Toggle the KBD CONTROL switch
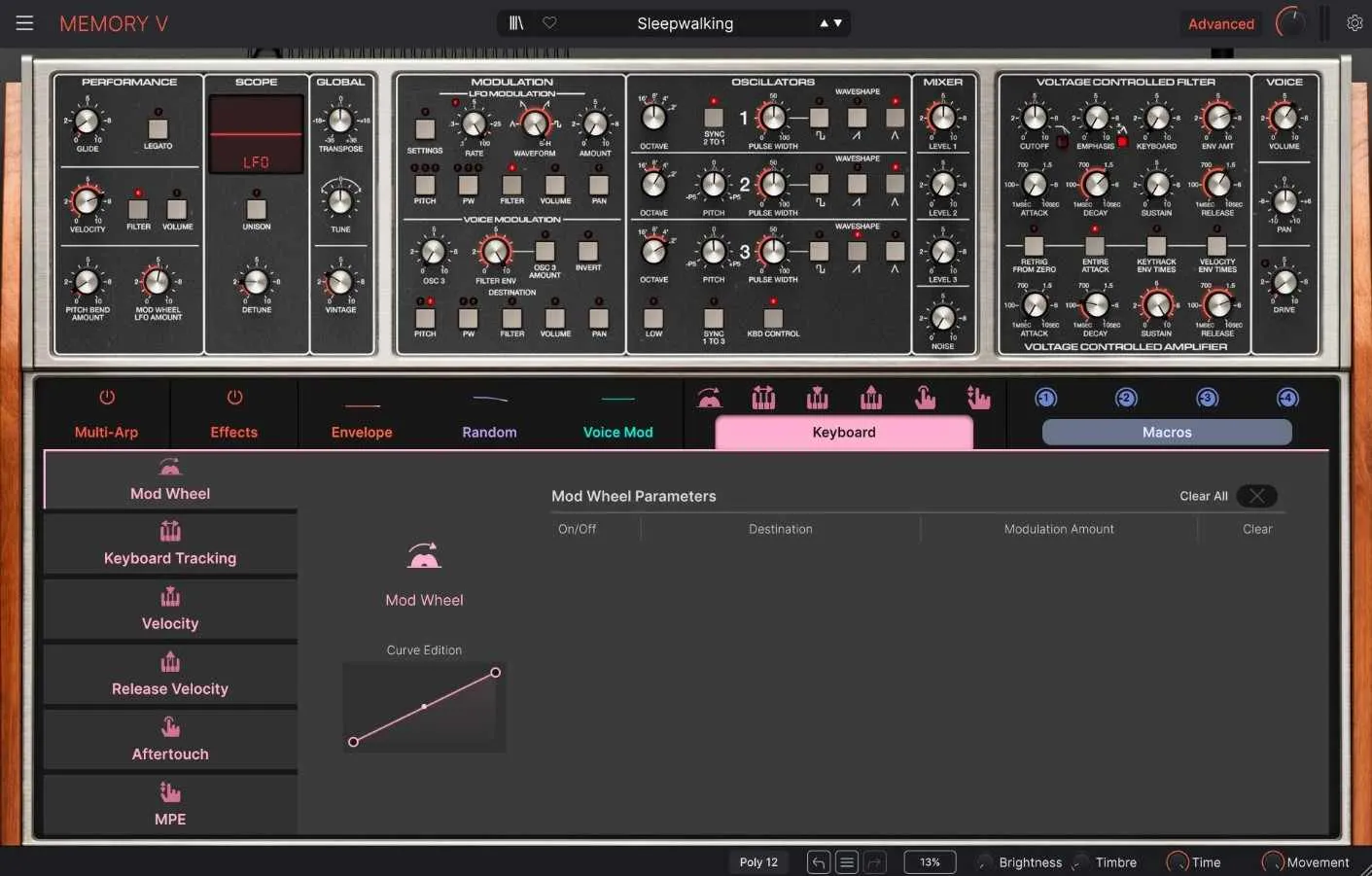 click(773, 317)
